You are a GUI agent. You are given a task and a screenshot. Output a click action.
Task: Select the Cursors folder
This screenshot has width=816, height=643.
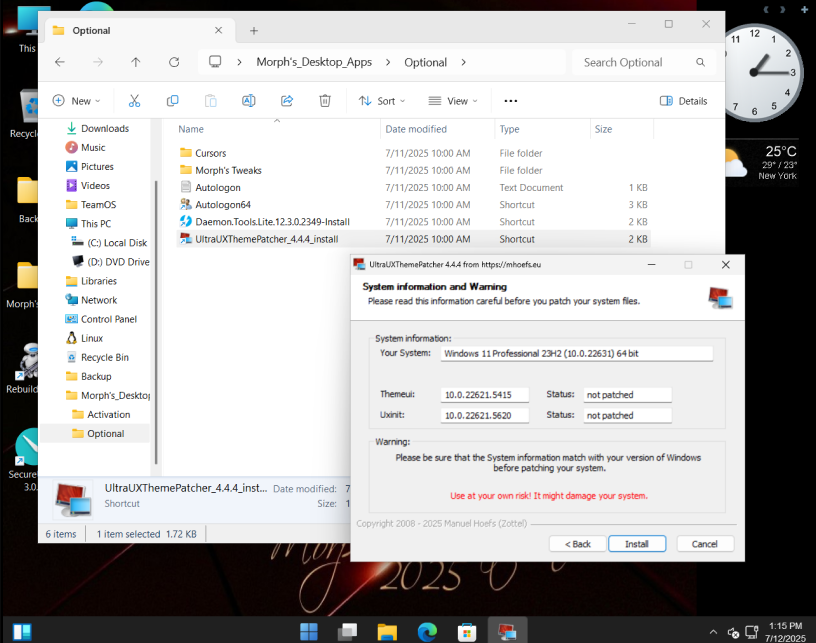point(414,153)
